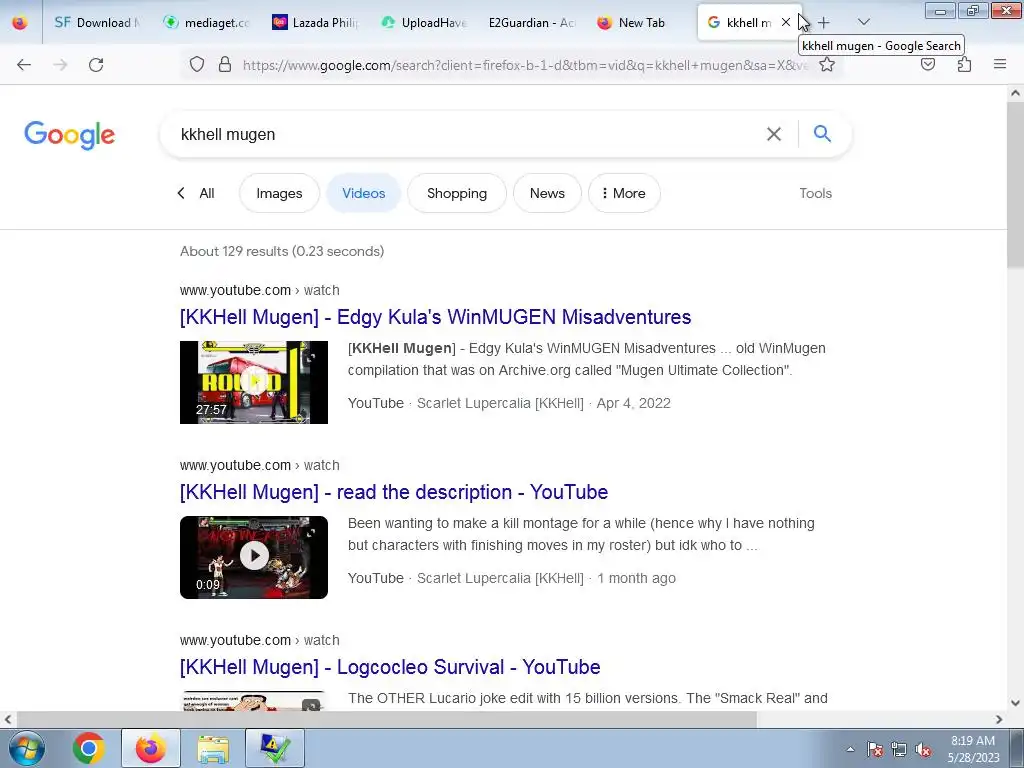Switch to the Download SourceForge tab
Image resolution: width=1024 pixels, height=768 pixels.
97,23
